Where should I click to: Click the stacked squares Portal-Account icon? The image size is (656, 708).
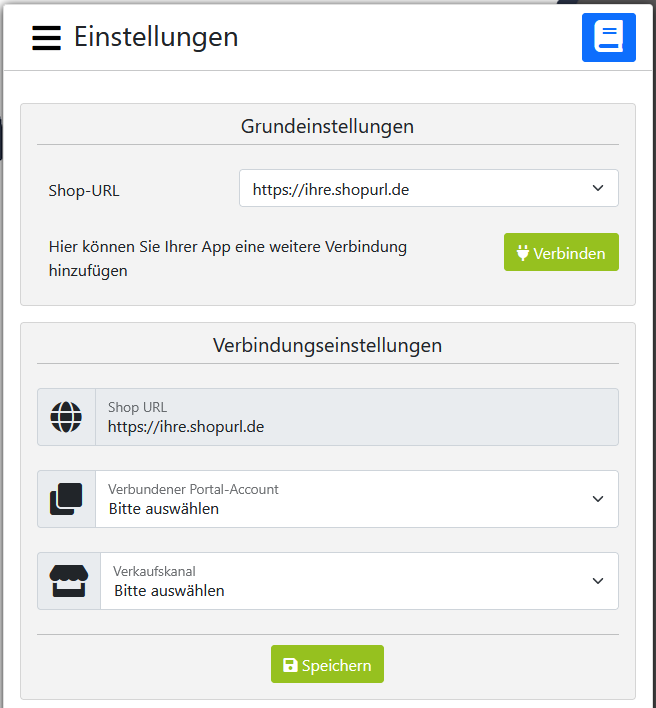[x=66, y=499]
